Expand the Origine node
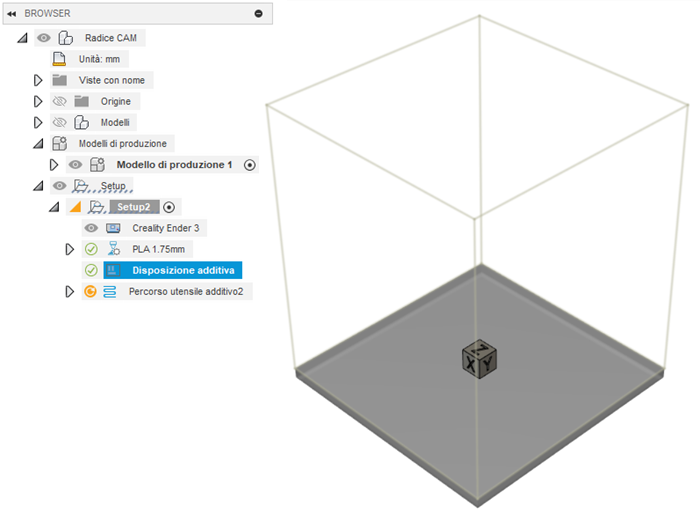700x516 pixels. (x=38, y=101)
